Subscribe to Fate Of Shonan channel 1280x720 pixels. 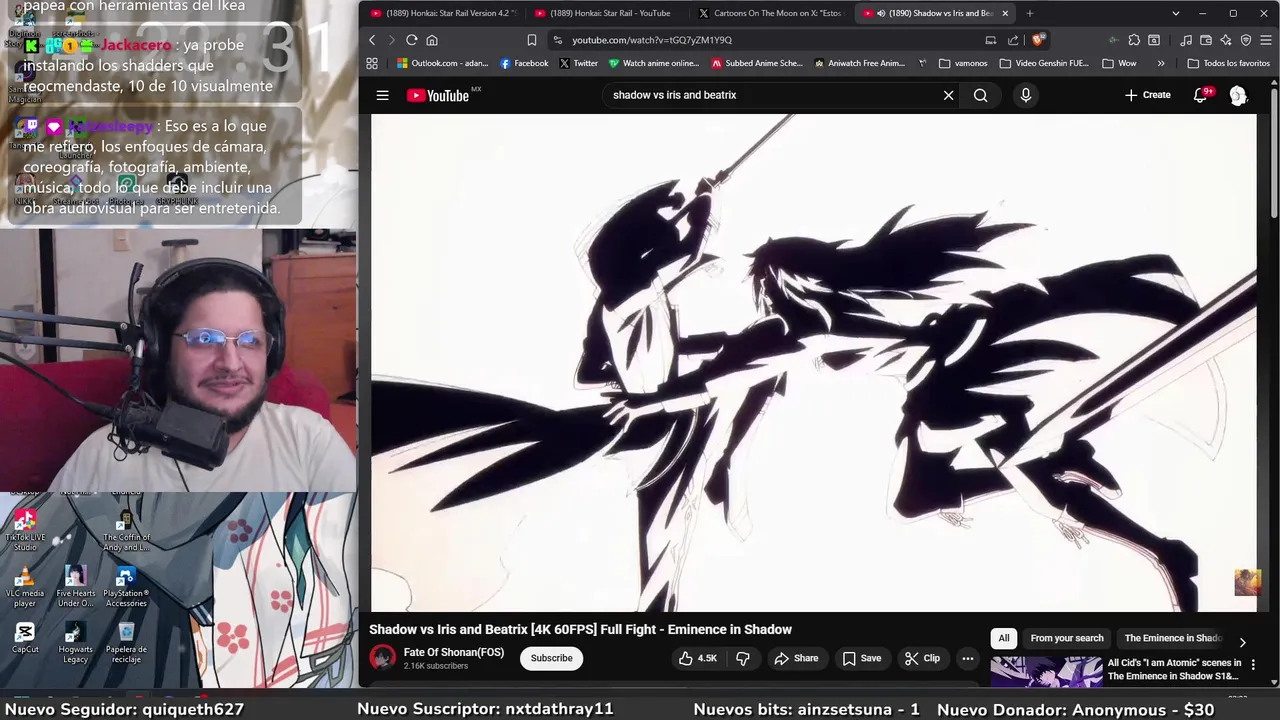click(x=551, y=658)
